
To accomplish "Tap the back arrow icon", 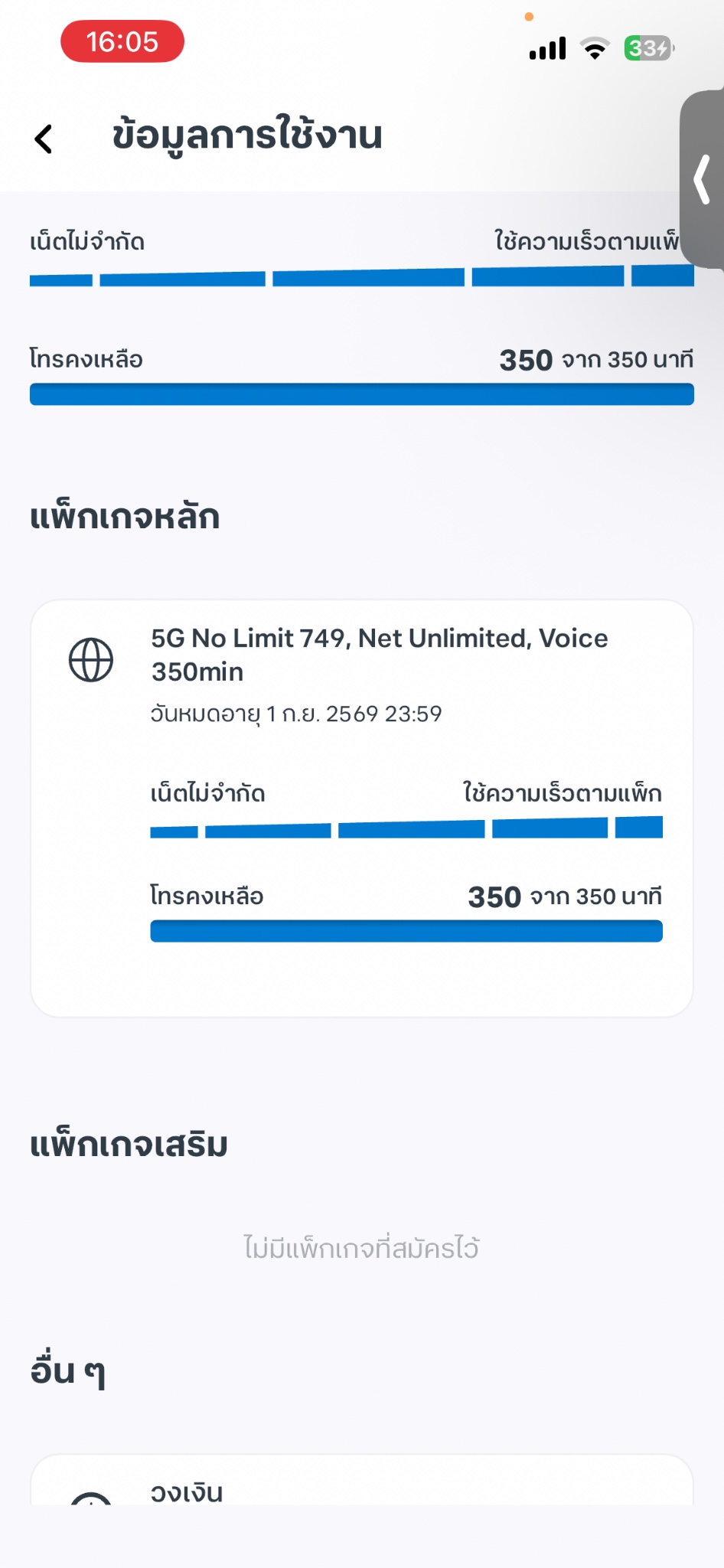I will 44,139.
